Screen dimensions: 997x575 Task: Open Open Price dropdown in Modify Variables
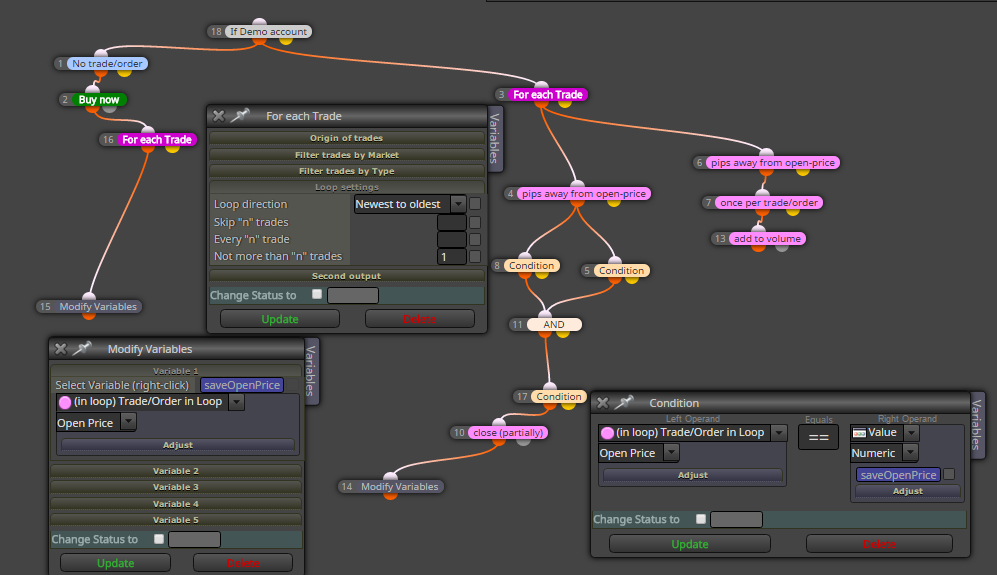(128, 422)
